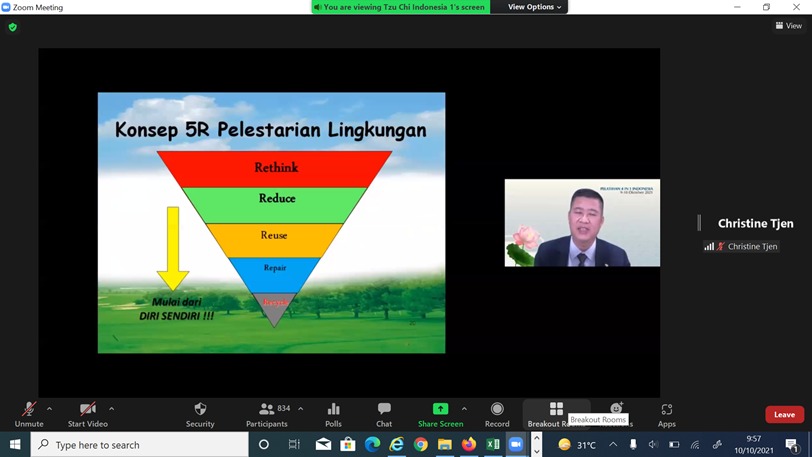Expand video options arrow beside Start Video
Image resolution: width=812 pixels, height=457 pixels.
(111, 409)
